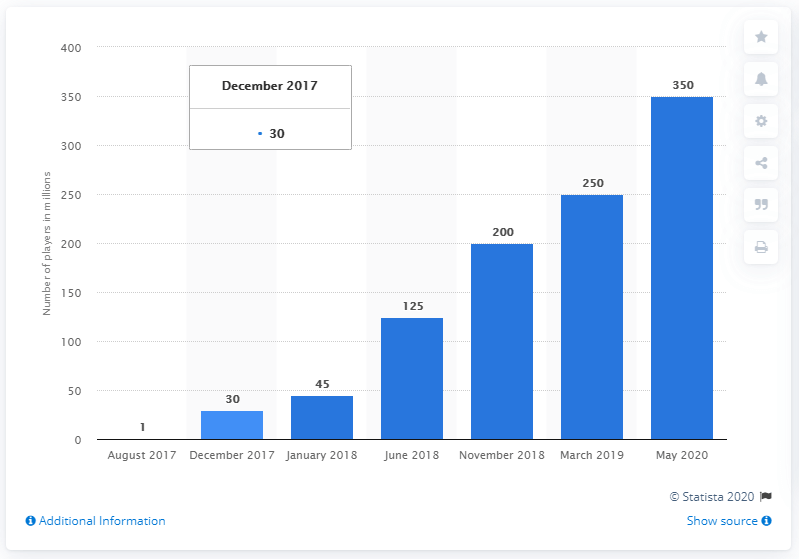
Task: Select the June 2018 bar
Action: [x=412, y=379]
